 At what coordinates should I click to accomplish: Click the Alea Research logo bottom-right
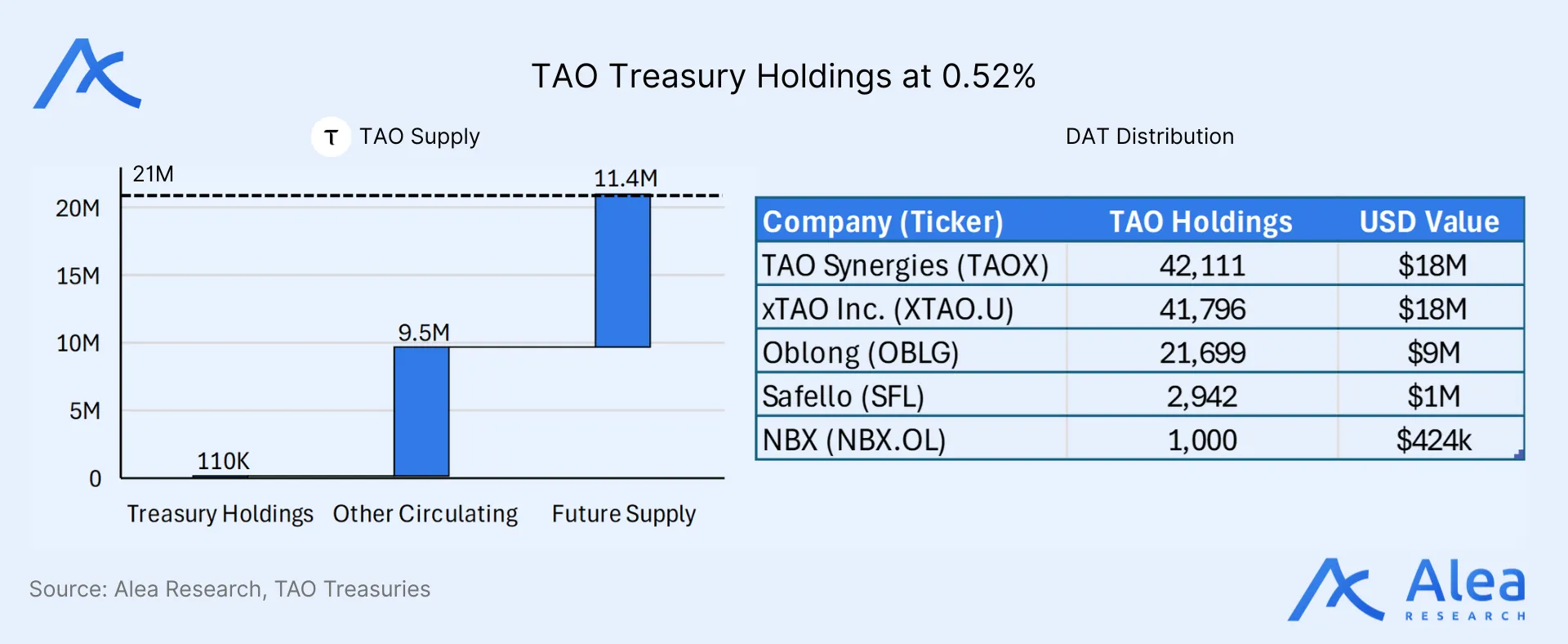point(1406,590)
